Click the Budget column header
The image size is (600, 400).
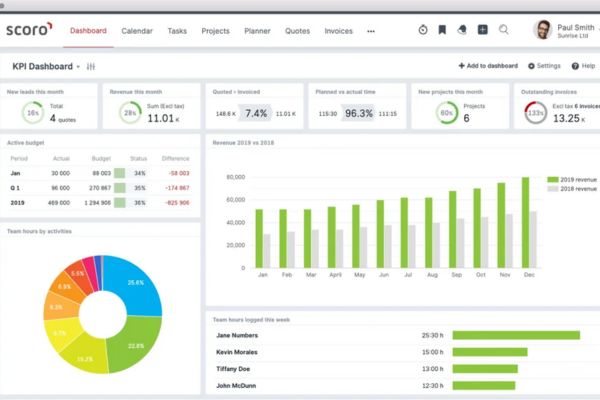pyautogui.click(x=101, y=158)
